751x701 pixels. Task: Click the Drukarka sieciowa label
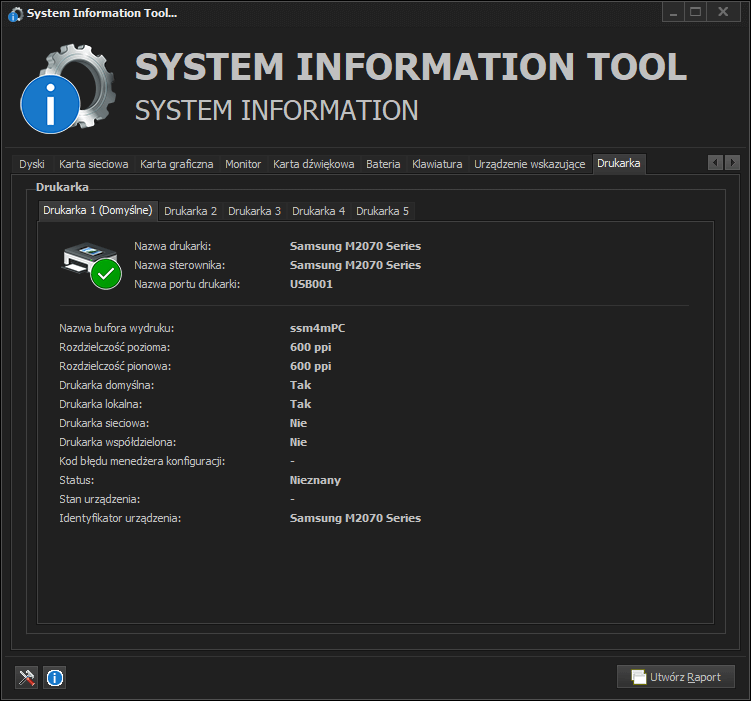click(104, 424)
